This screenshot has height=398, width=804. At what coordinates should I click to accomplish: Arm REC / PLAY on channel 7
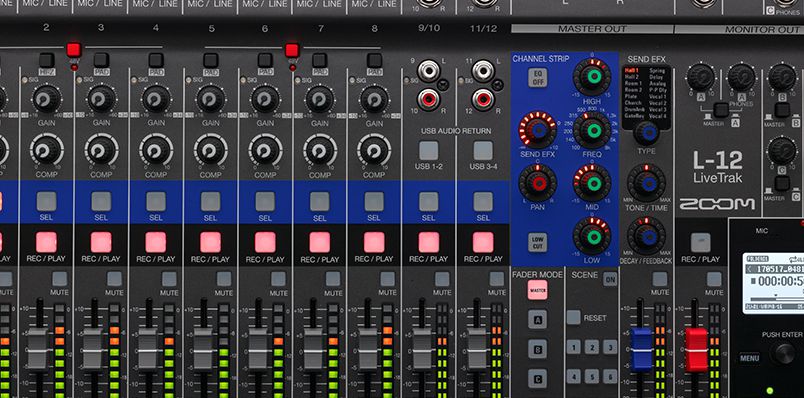(319, 242)
